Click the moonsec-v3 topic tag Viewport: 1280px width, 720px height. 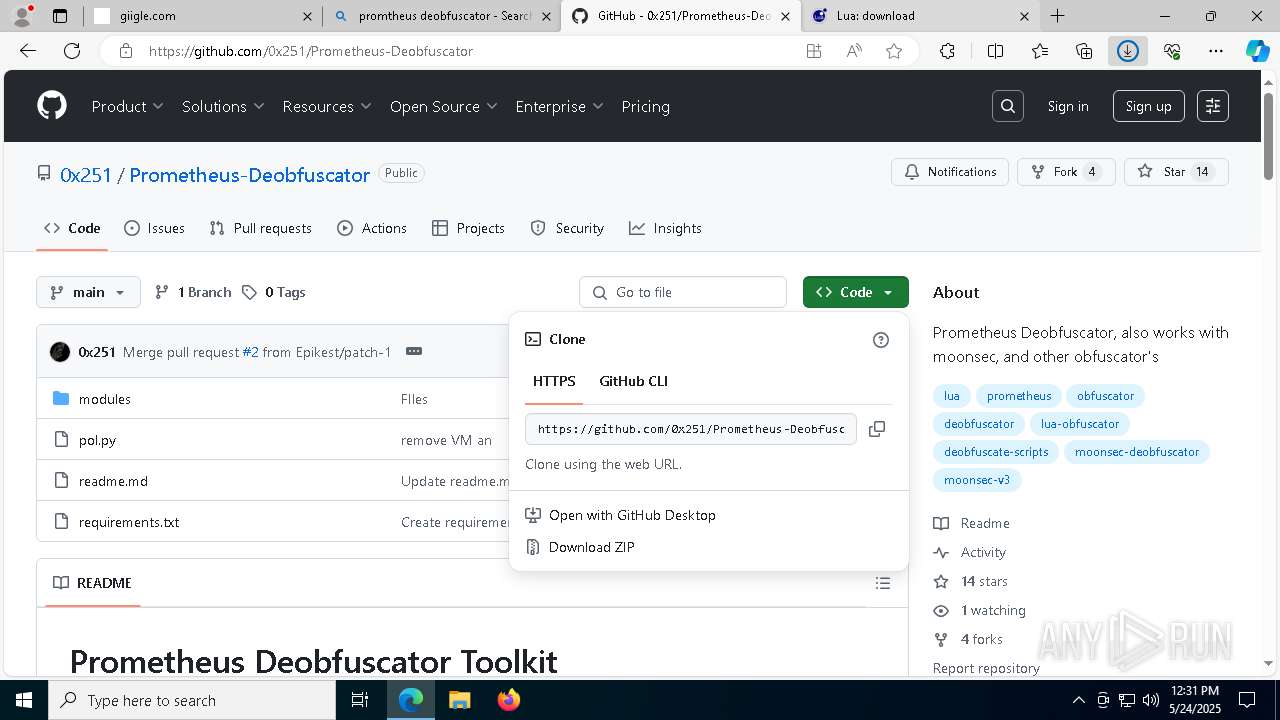[977, 480]
